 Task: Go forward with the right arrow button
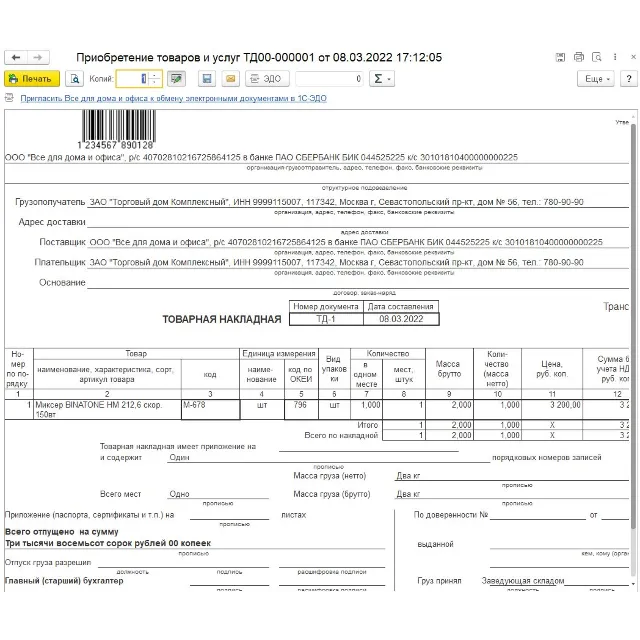pos(38,58)
